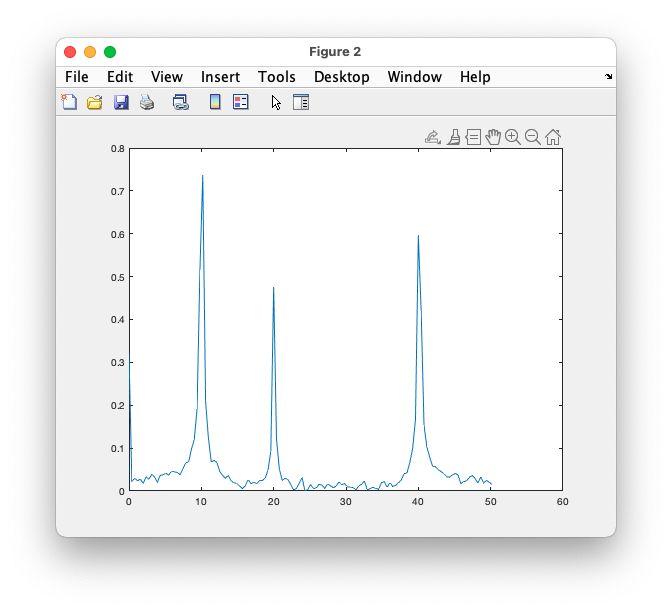
Task: Select the Brush data tool
Action: 454,137
